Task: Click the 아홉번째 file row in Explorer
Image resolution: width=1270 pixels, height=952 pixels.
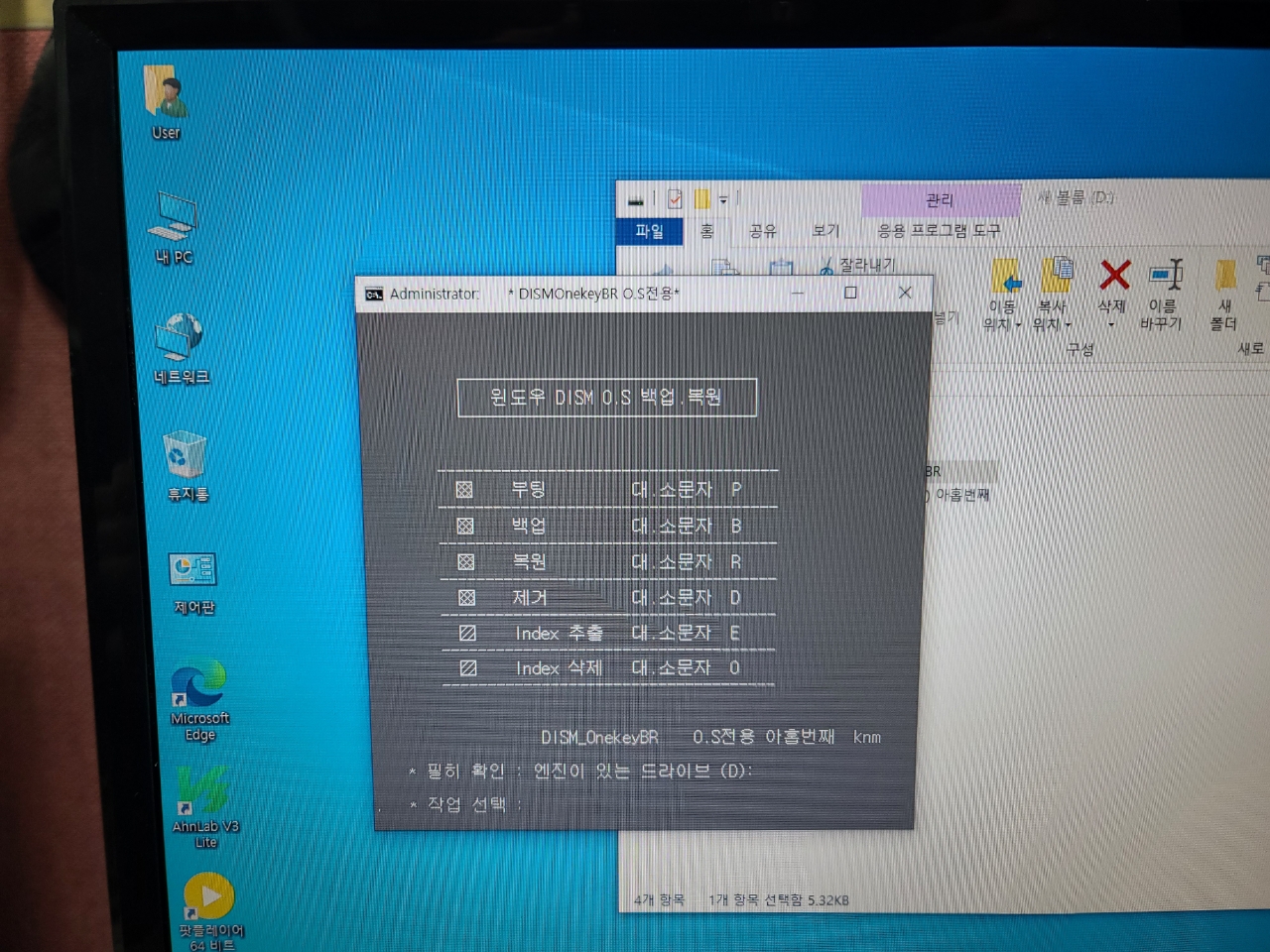Action: (x=960, y=494)
